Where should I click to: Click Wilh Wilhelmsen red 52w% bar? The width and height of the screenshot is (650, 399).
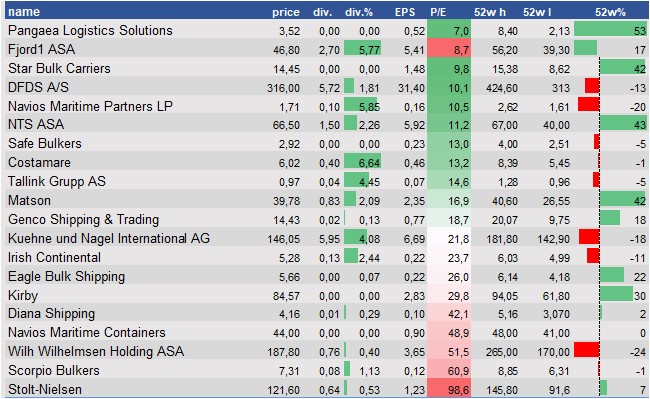587,350
